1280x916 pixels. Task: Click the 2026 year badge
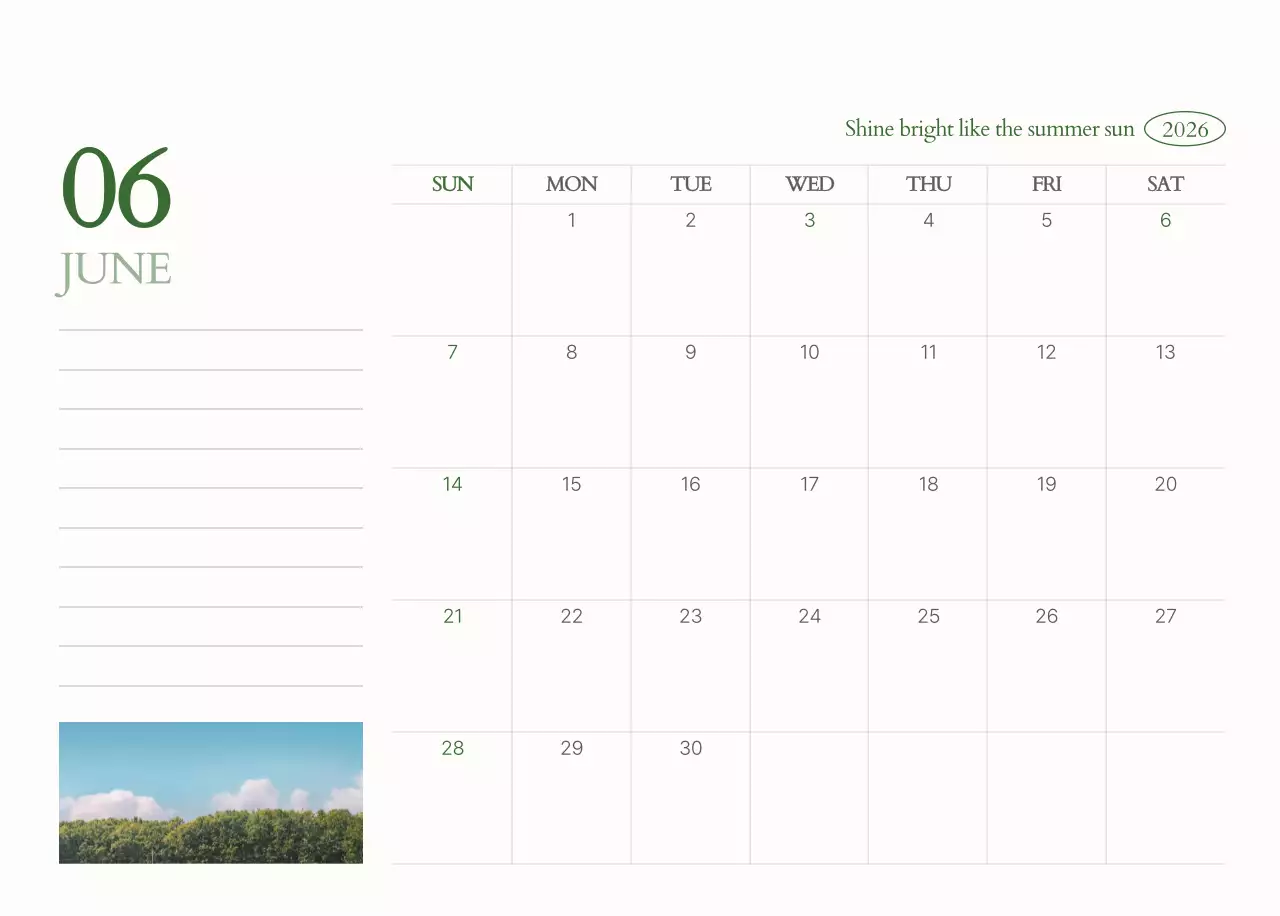pos(1184,129)
